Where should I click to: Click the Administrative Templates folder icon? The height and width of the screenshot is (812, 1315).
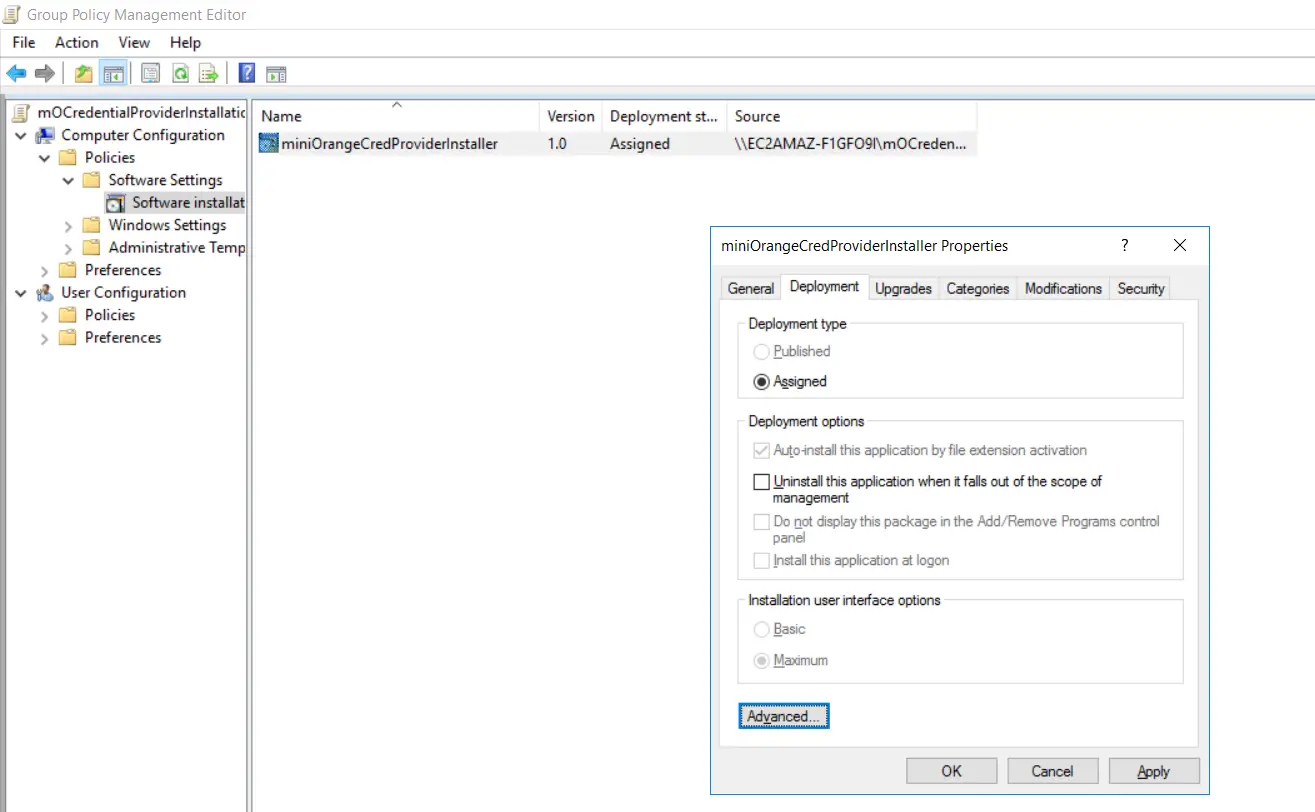coord(92,248)
